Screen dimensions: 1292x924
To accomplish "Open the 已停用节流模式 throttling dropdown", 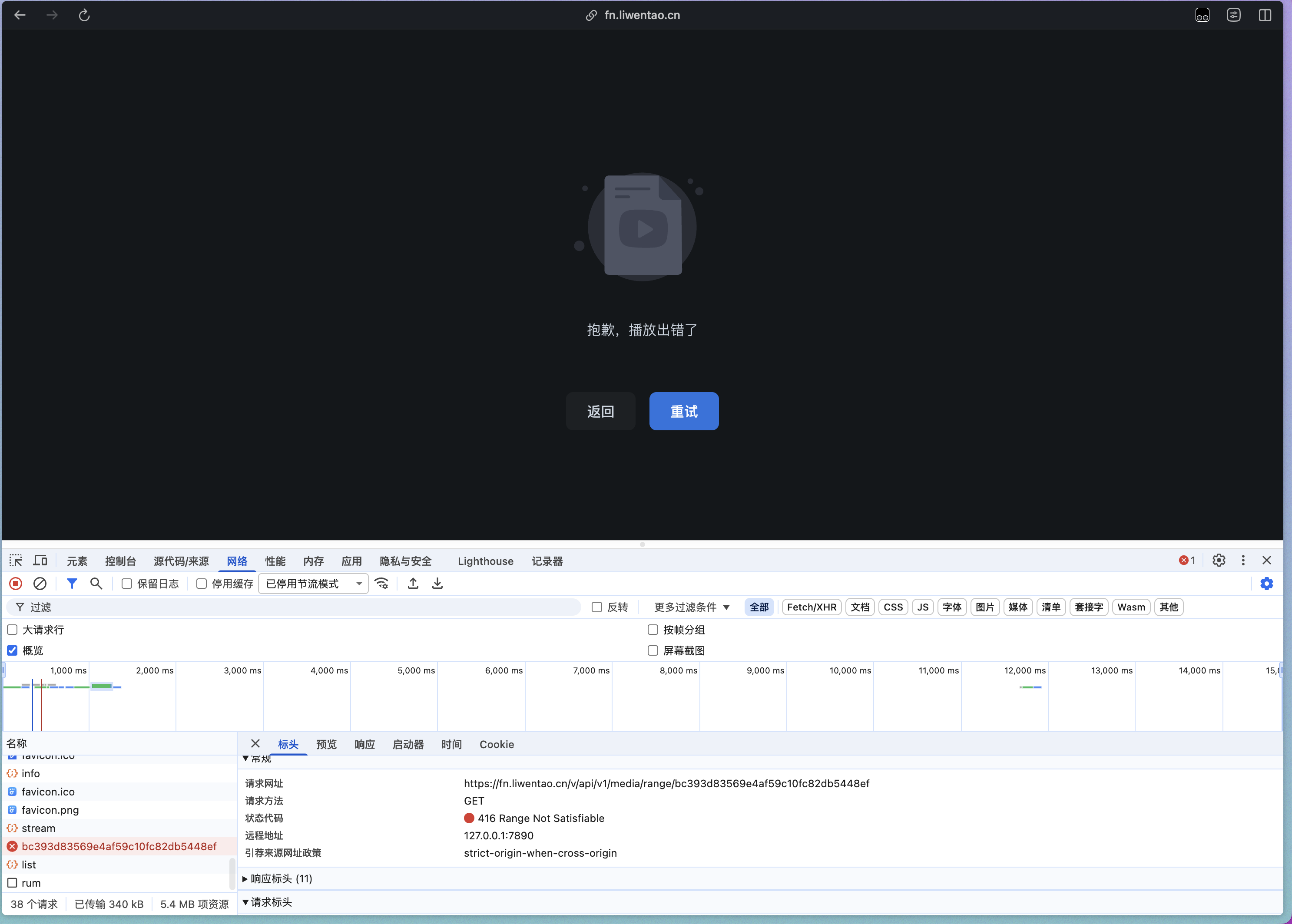I will point(314,584).
